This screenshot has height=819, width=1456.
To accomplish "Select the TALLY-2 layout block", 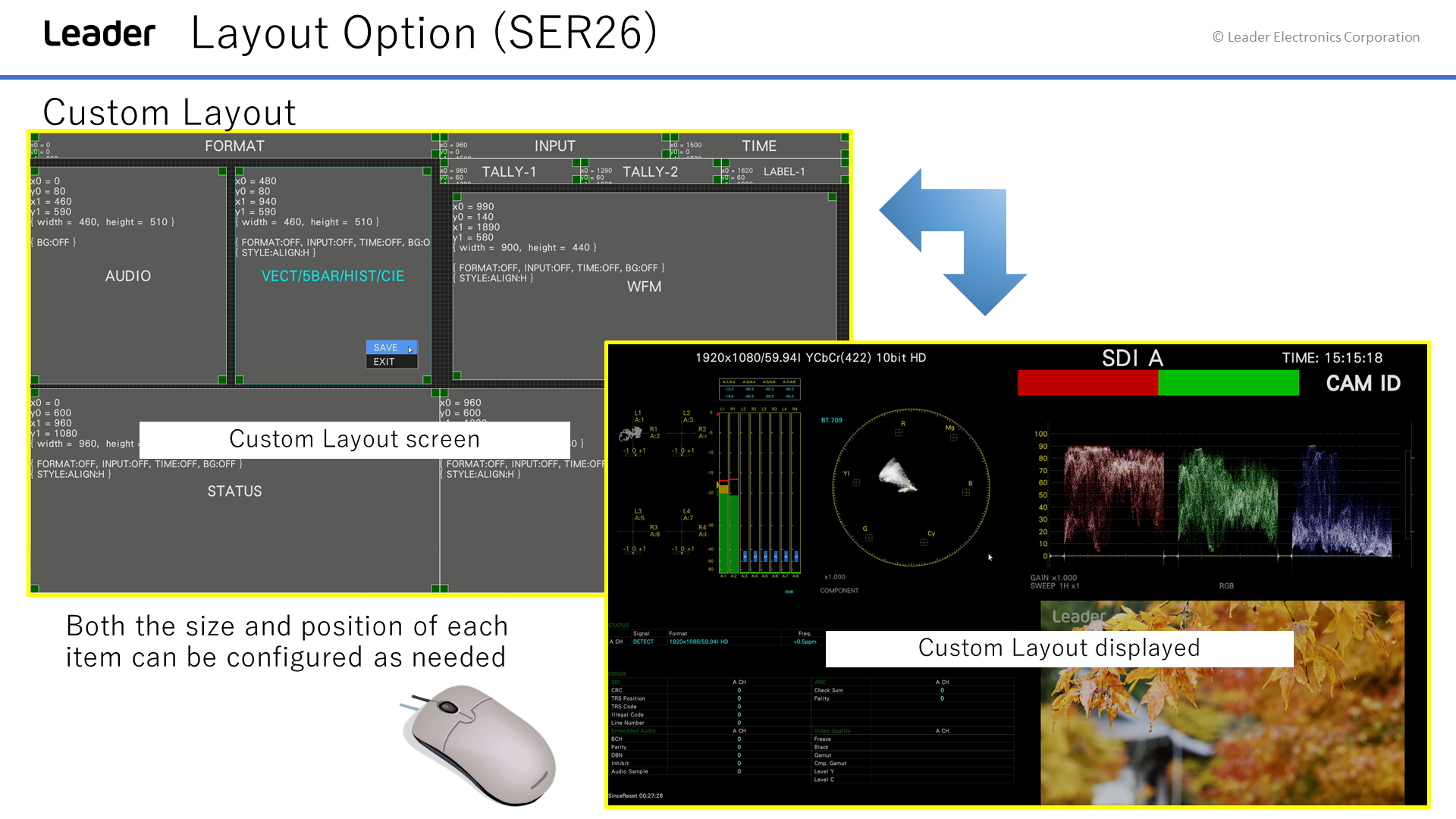I will tap(650, 172).
